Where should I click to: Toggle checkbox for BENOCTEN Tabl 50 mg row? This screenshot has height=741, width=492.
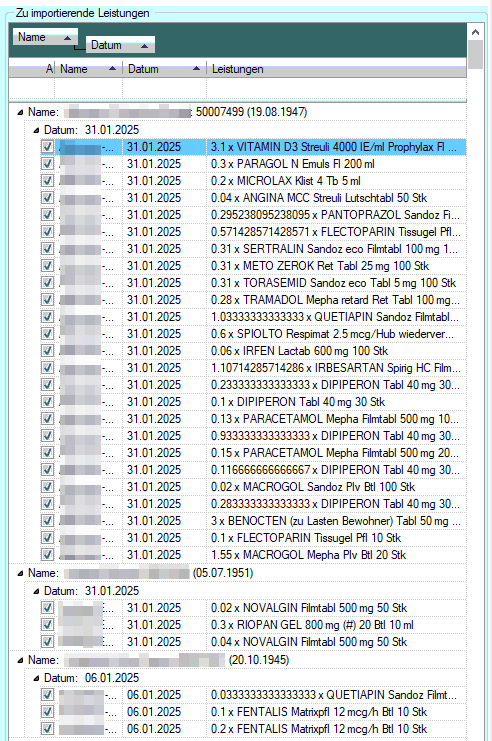click(47, 521)
